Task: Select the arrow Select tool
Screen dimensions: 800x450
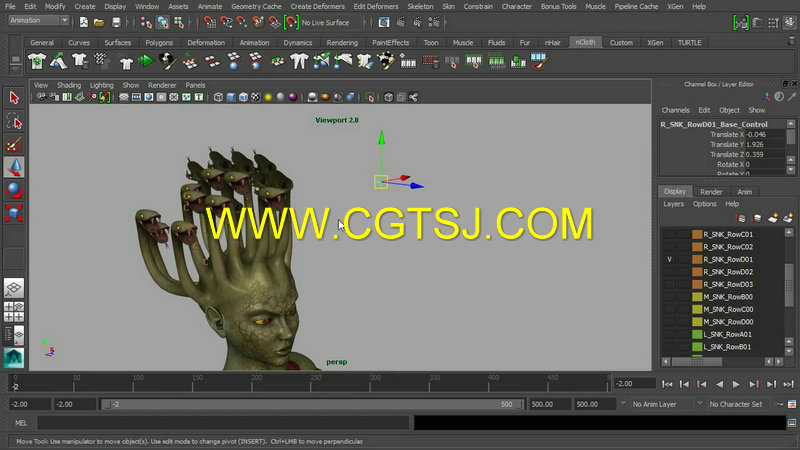Action: tap(14, 97)
